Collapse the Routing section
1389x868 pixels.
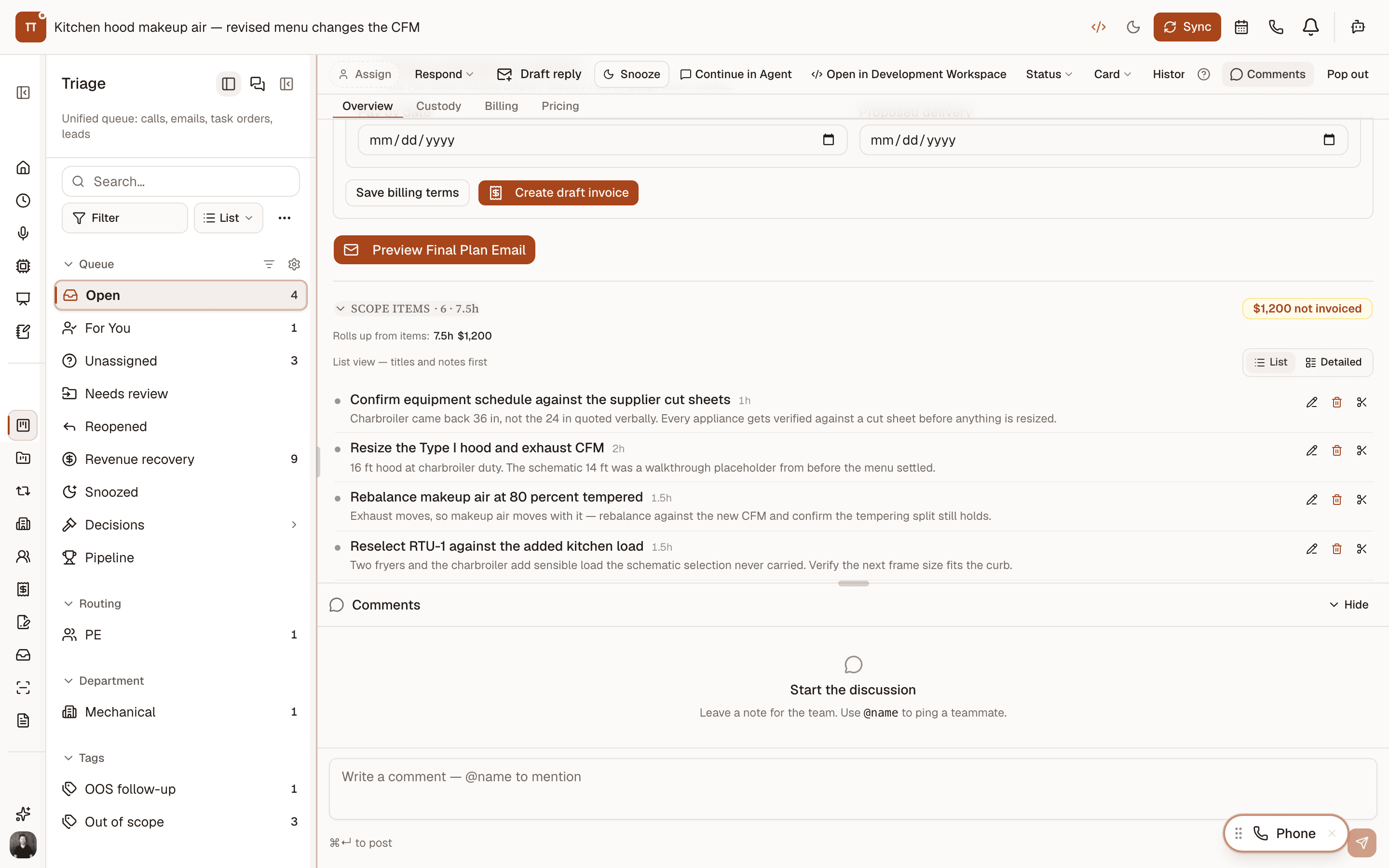pyautogui.click(x=68, y=603)
